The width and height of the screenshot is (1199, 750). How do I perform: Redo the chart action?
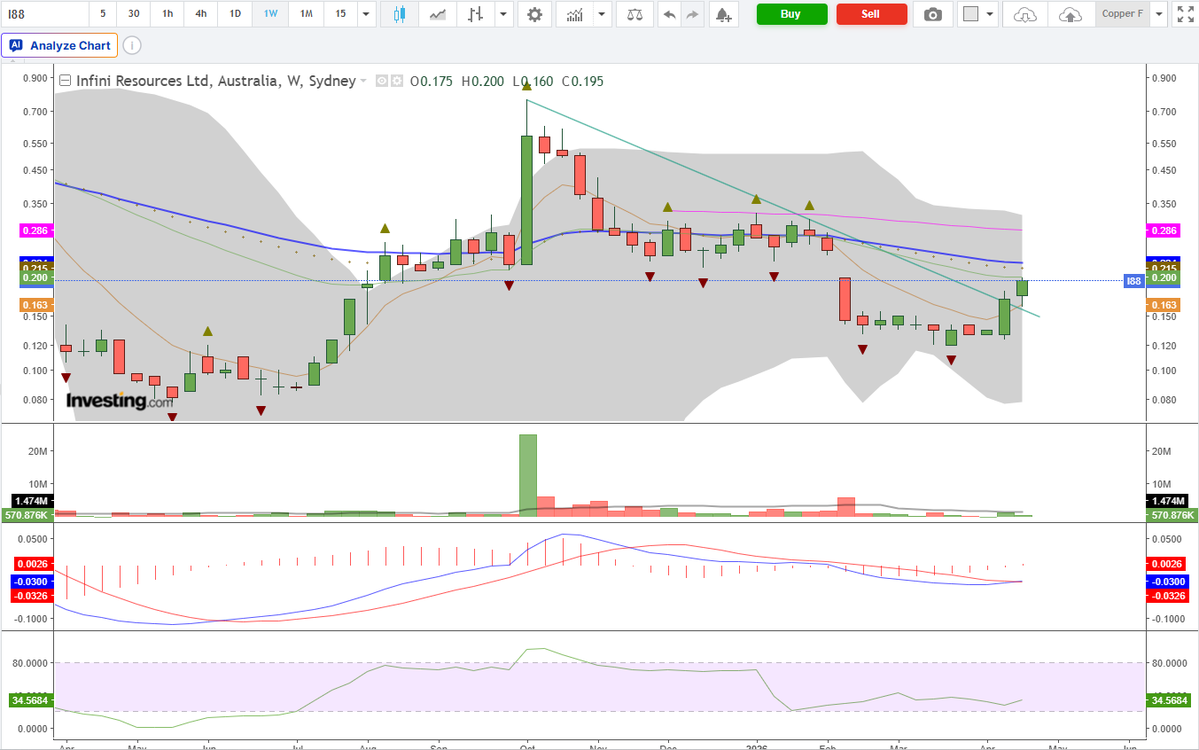[x=692, y=14]
